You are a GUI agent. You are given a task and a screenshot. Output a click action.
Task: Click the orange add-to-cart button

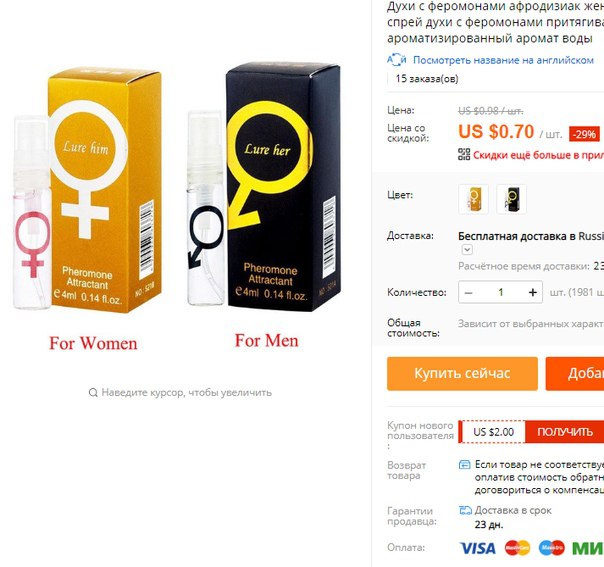click(575, 374)
